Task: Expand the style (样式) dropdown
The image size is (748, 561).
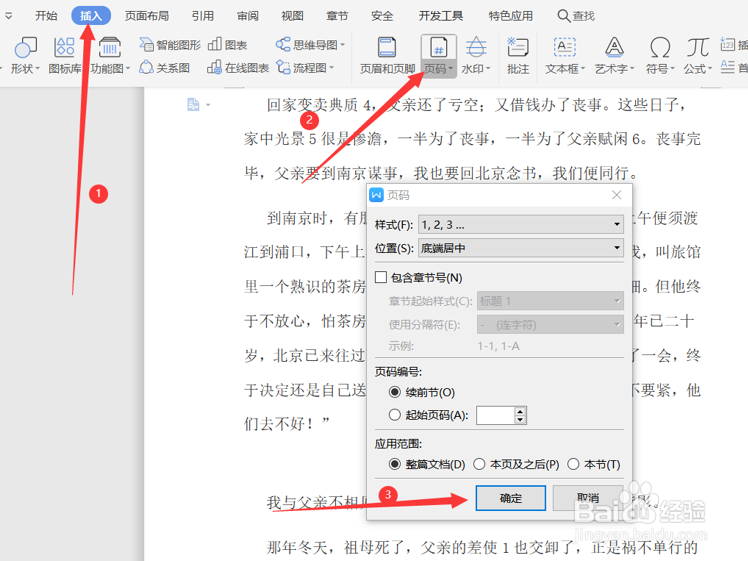Action: coord(521,224)
